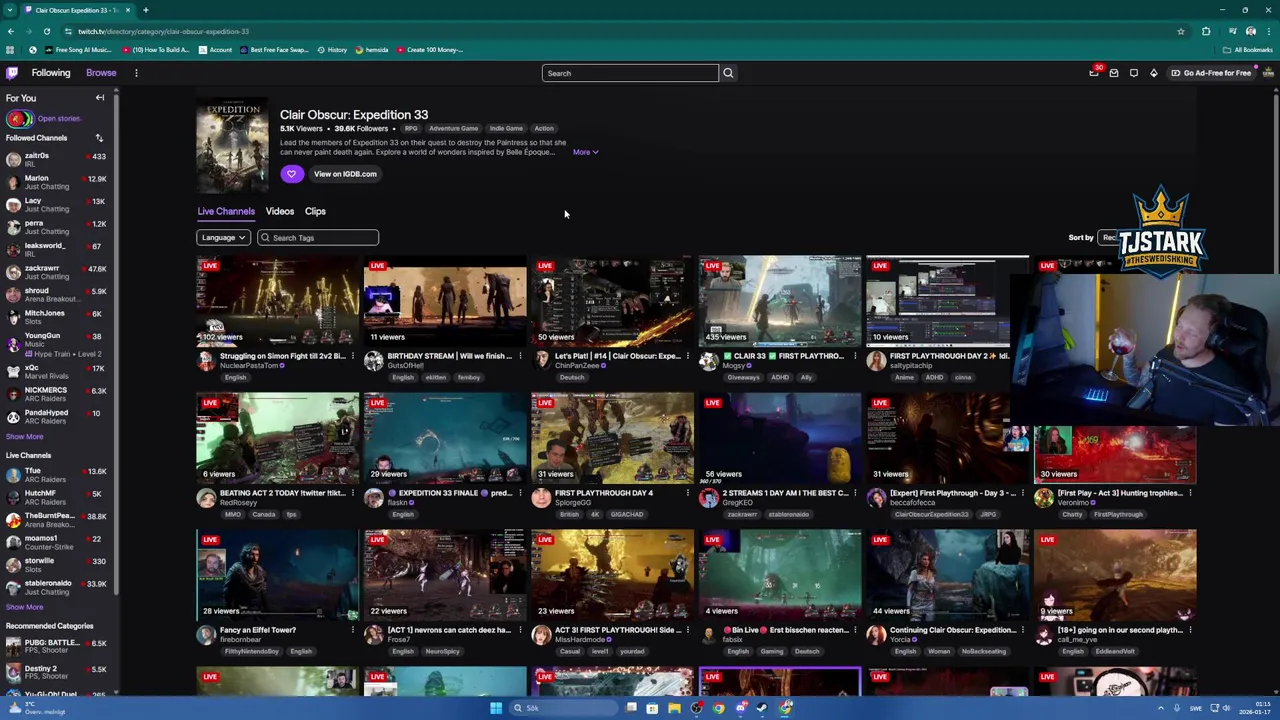This screenshot has width=1280, height=720.
Task: Open NICKMERCS channel in sidebar
Action: tap(58, 394)
